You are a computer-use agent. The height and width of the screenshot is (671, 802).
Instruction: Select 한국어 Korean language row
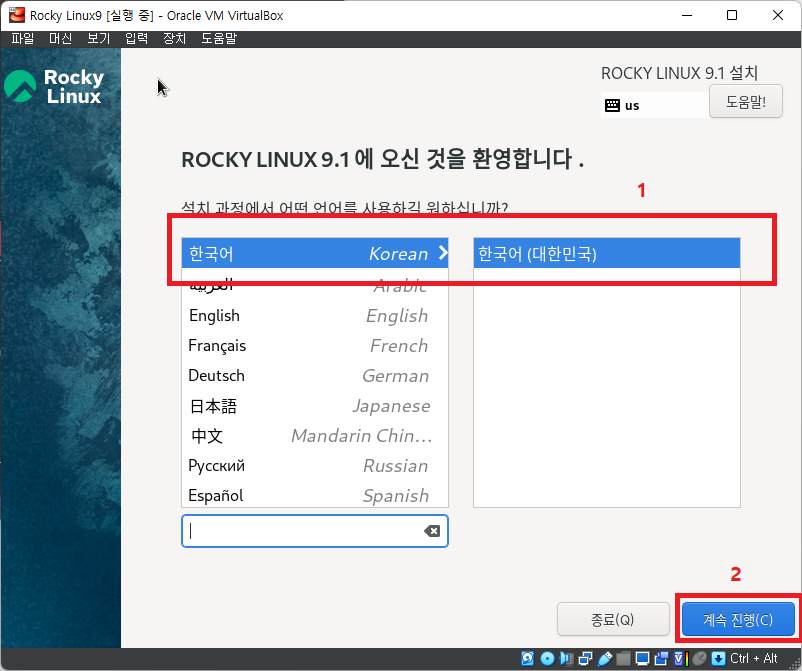[315, 253]
